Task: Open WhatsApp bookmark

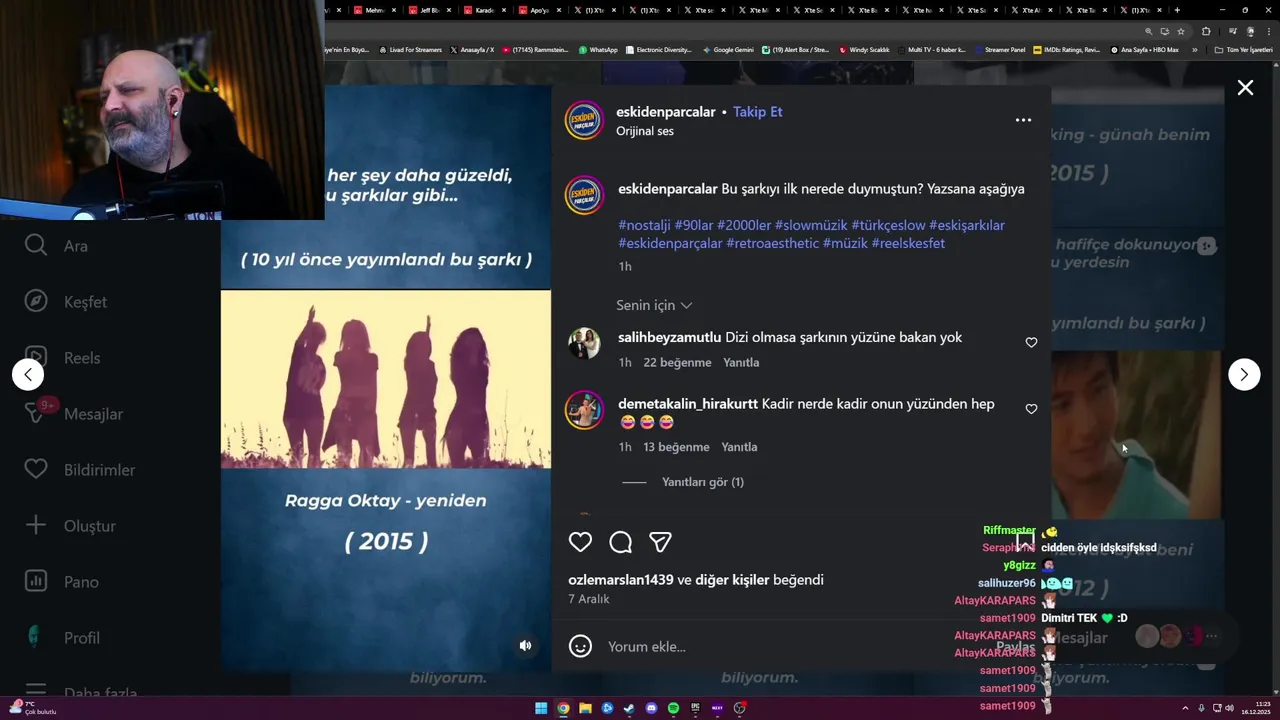Action: coord(598,49)
